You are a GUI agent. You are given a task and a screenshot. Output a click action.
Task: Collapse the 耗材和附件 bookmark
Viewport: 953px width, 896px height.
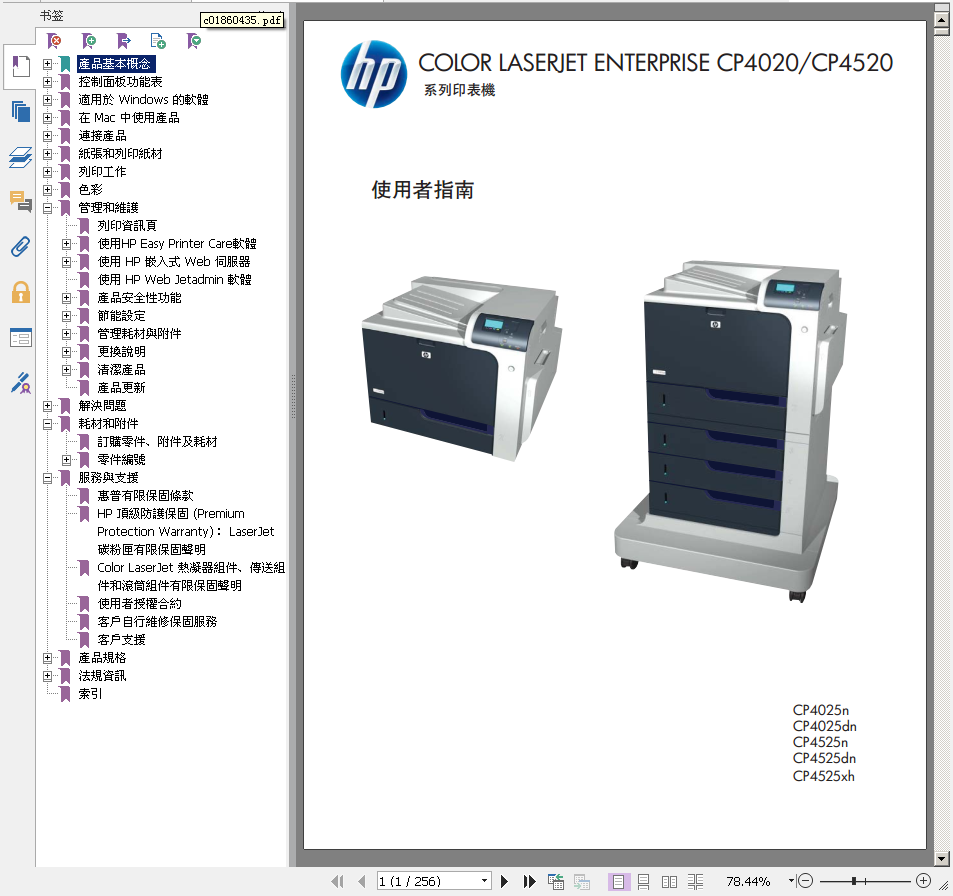[x=47, y=424]
